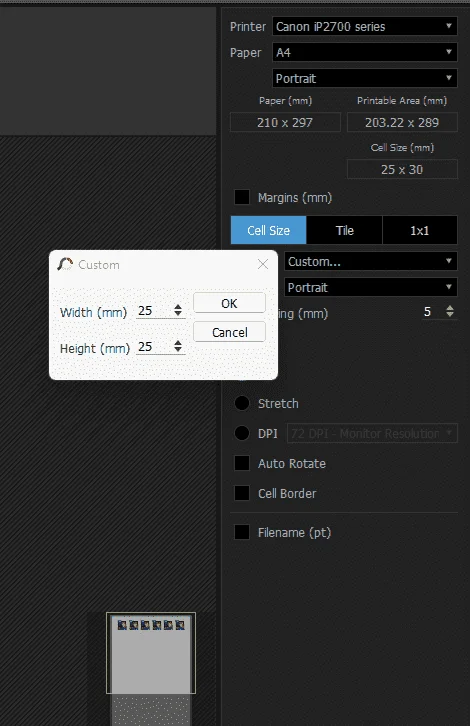This screenshot has height=726, width=470.
Task: Increase spacing (mm) value with up arrow
Action: (x=450, y=308)
